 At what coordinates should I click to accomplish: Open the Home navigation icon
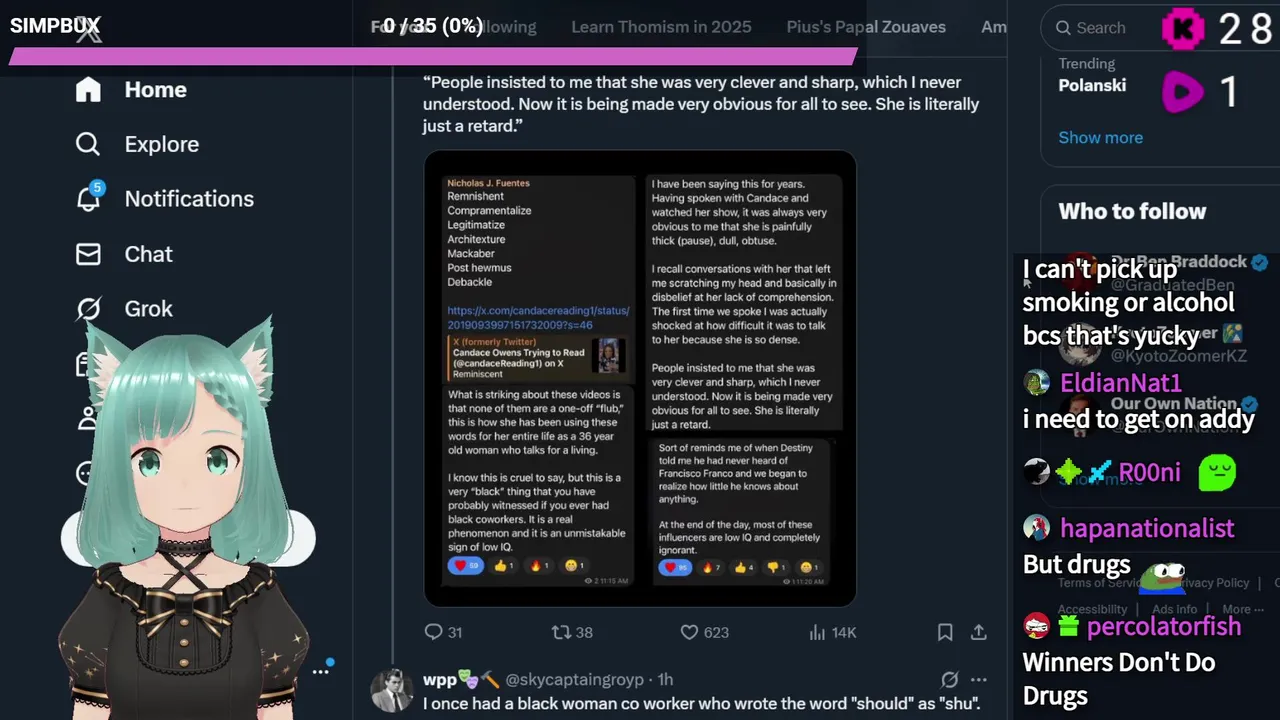(88, 90)
